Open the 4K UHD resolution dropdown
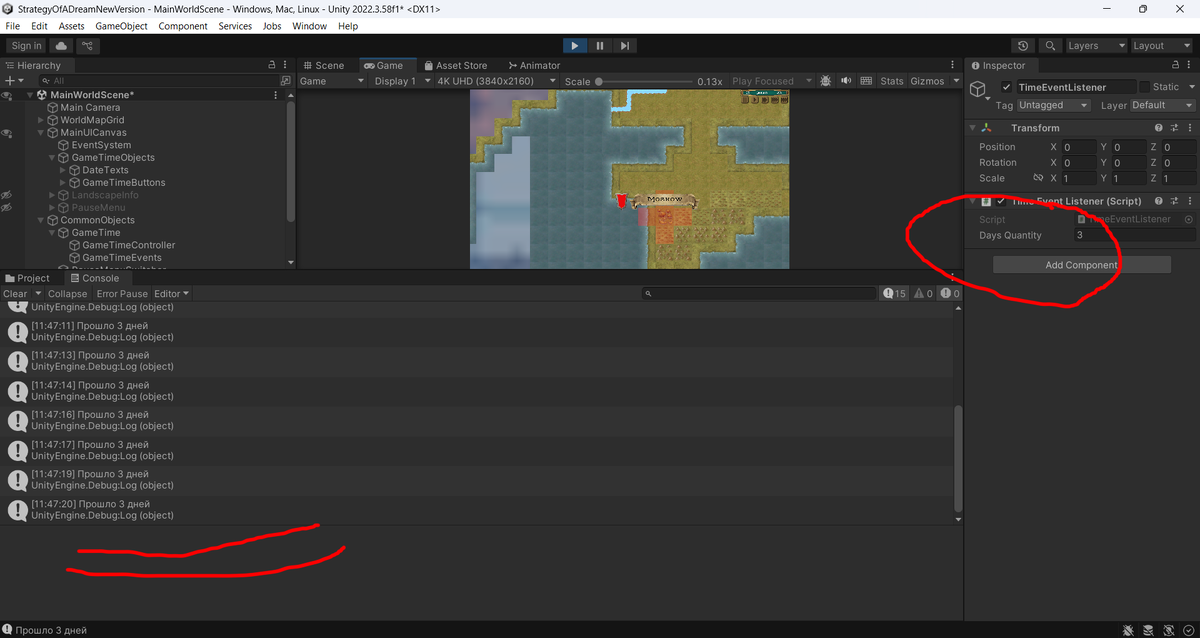Screen dimensions: 1200x638 tap(497, 81)
